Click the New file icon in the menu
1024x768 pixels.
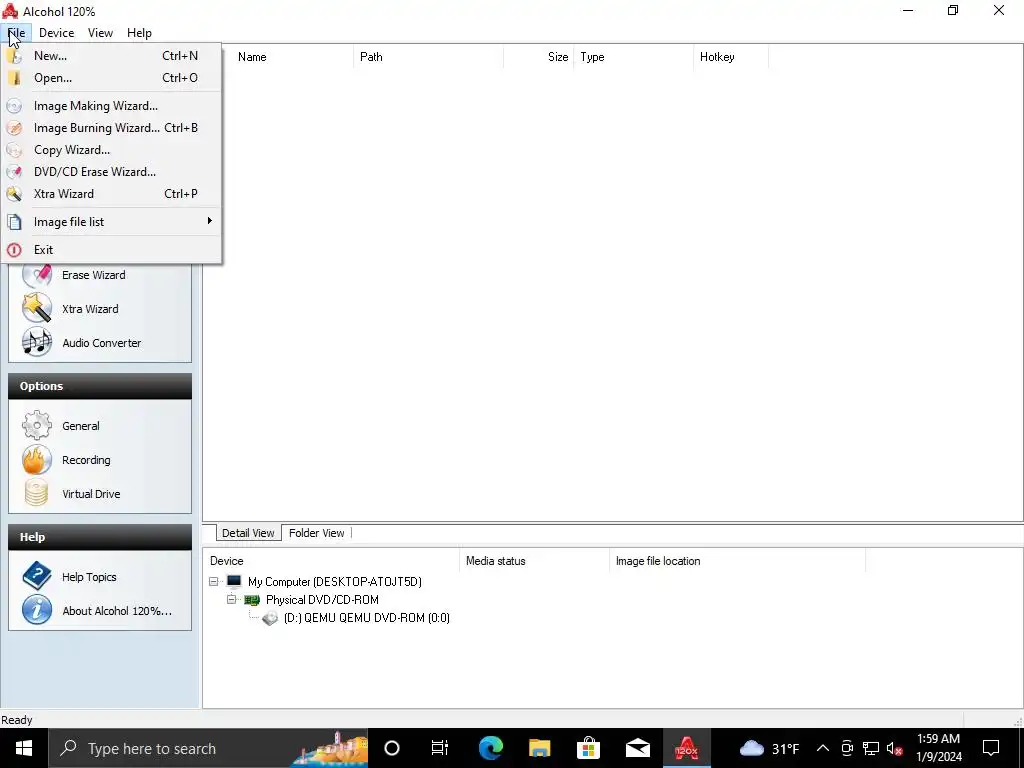[14, 56]
